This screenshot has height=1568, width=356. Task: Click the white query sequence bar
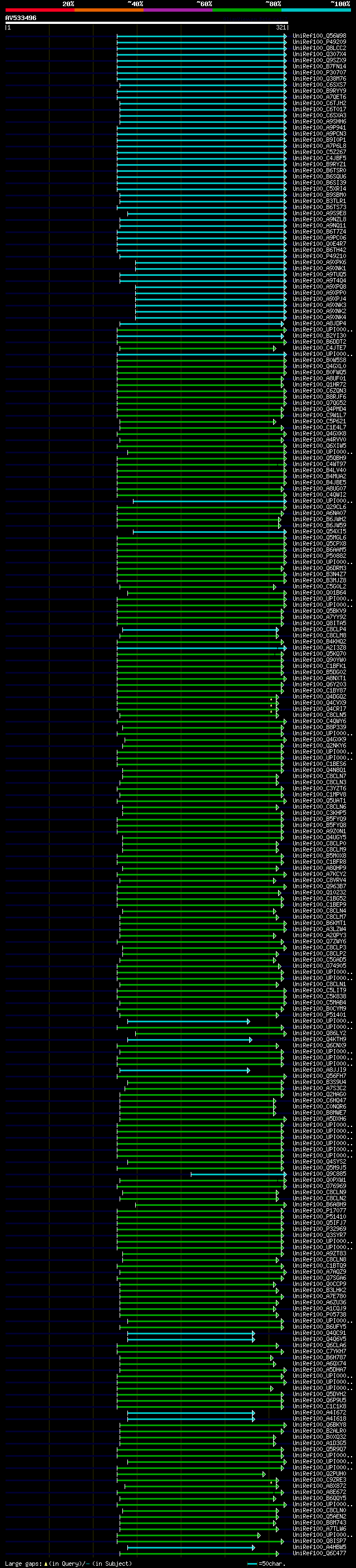pos(147,23)
